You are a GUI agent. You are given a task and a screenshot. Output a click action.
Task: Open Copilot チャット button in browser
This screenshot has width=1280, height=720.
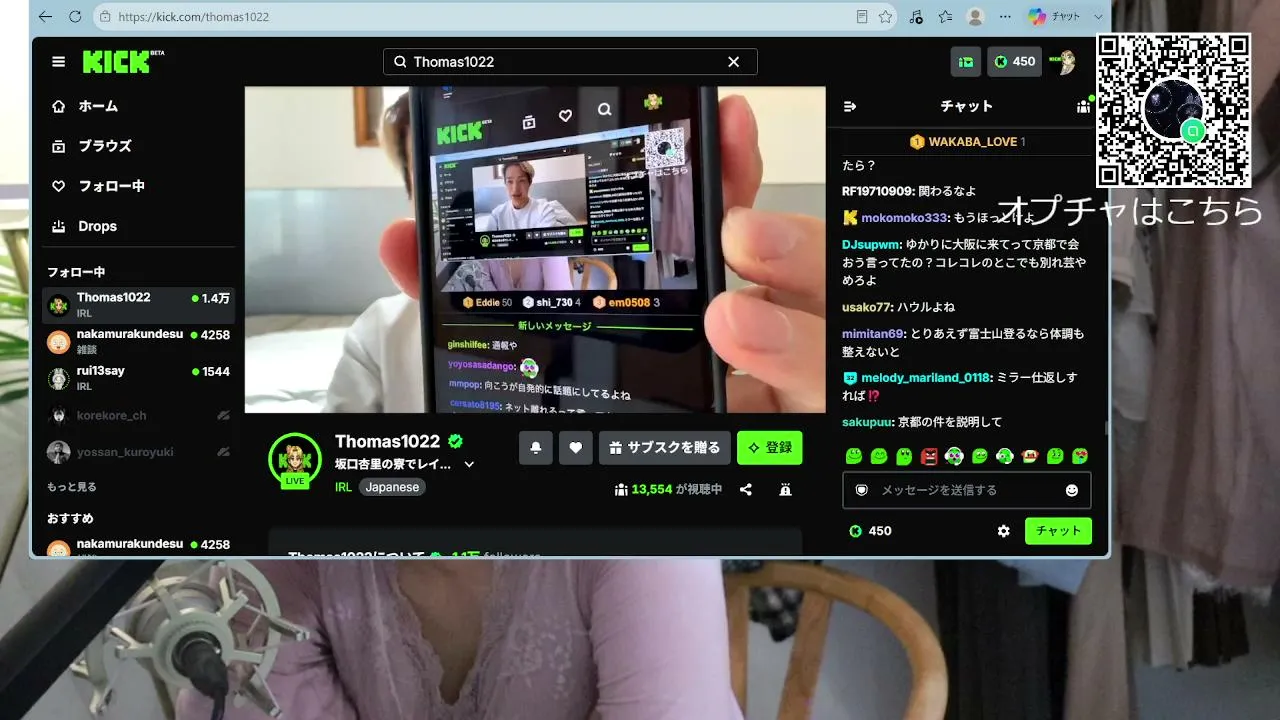pyautogui.click(x=1054, y=17)
